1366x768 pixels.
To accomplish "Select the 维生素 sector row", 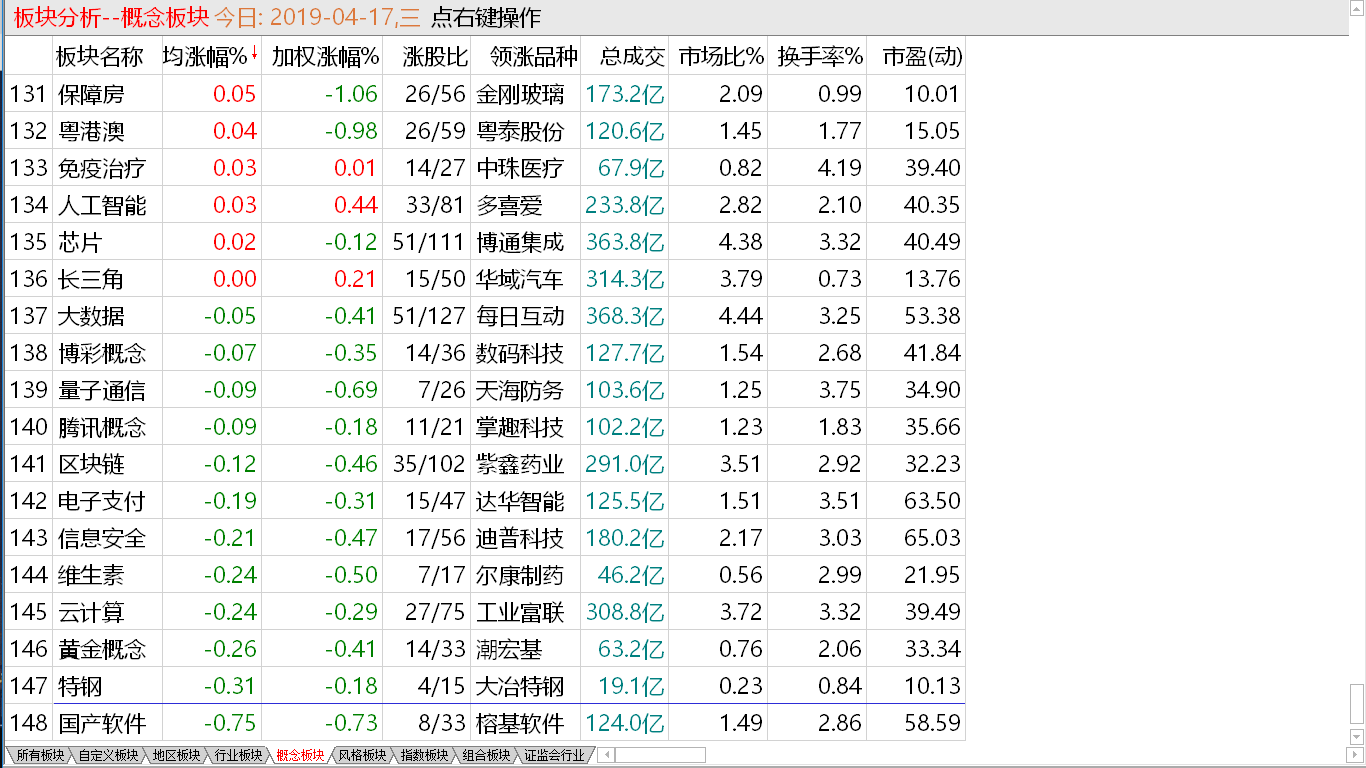I will point(486,575).
